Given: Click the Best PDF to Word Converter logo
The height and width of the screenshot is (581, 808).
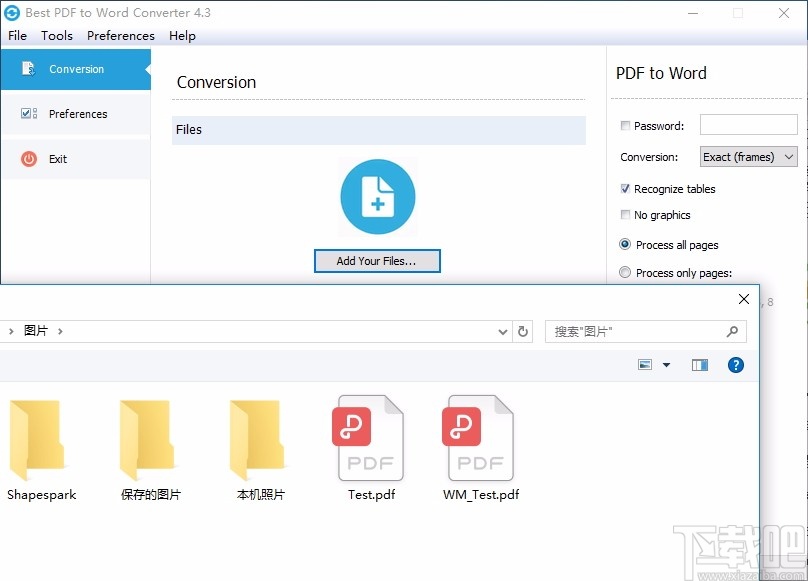Looking at the screenshot, I should click(14, 13).
